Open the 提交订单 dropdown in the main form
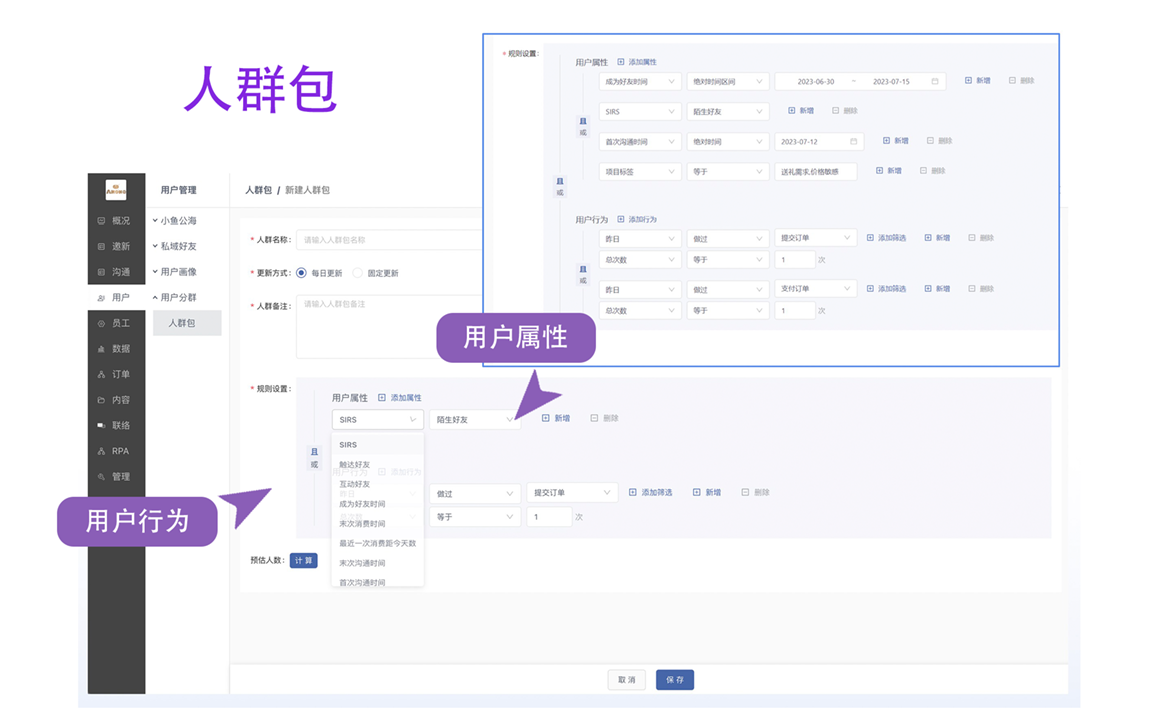The width and height of the screenshot is (1152, 720). point(570,493)
